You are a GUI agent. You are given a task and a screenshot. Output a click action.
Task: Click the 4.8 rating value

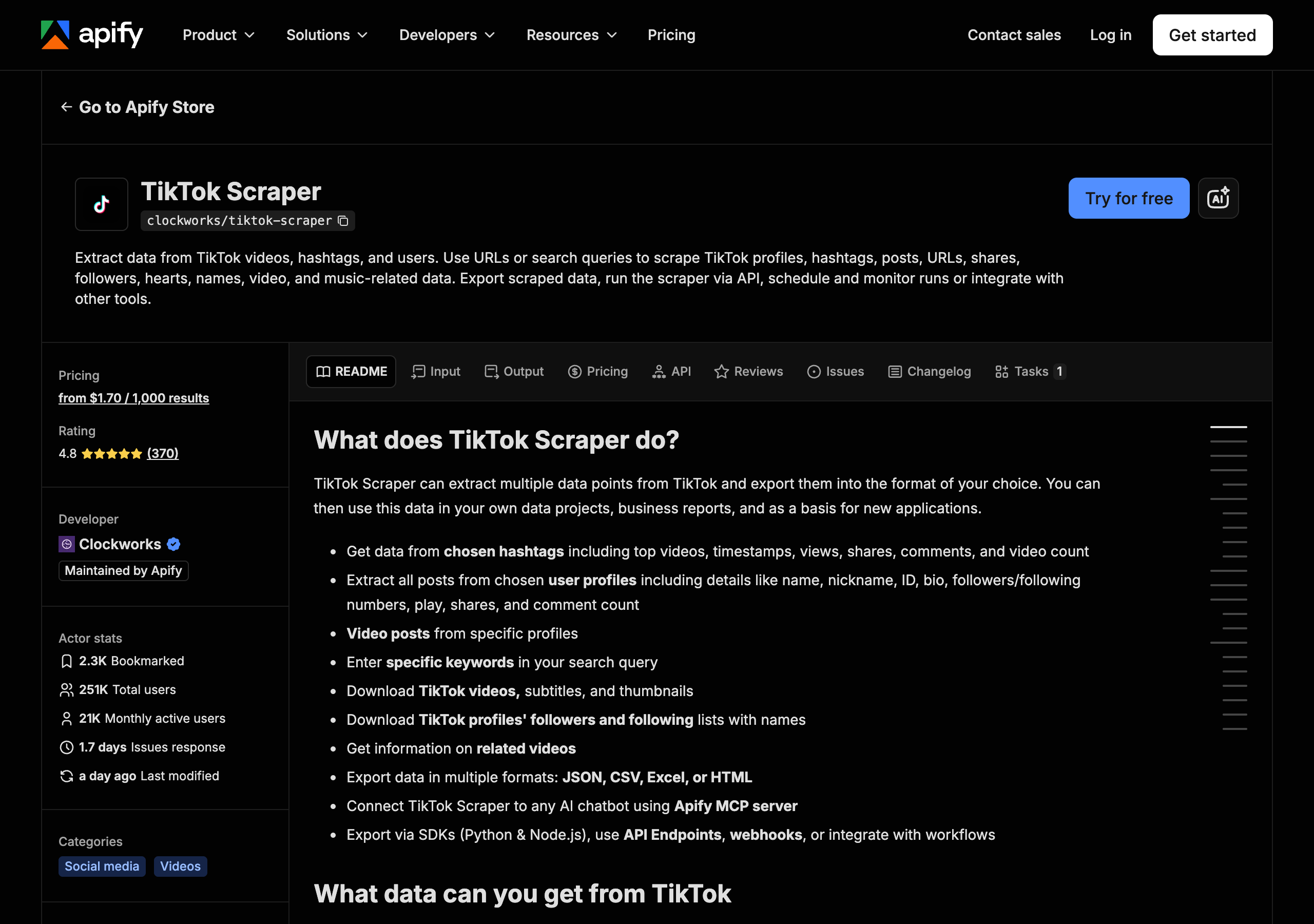pos(68,453)
